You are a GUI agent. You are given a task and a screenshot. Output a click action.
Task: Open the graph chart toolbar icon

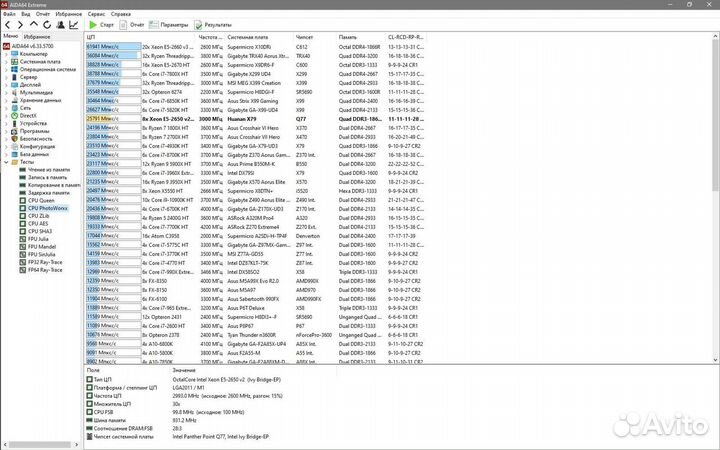point(72,23)
